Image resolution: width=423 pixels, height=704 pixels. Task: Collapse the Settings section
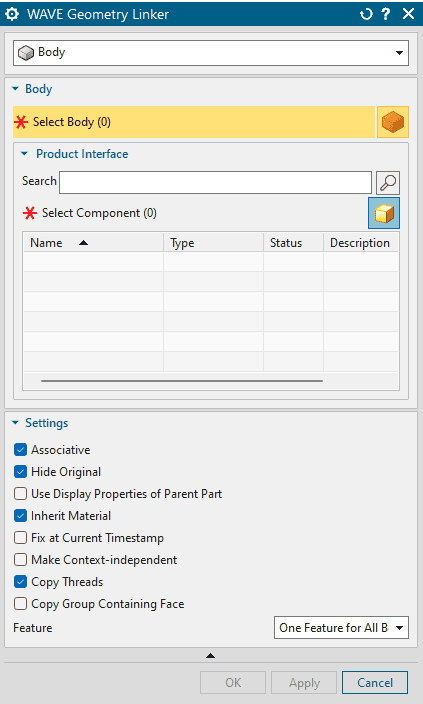pyautogui.click(x=15, y=423)
